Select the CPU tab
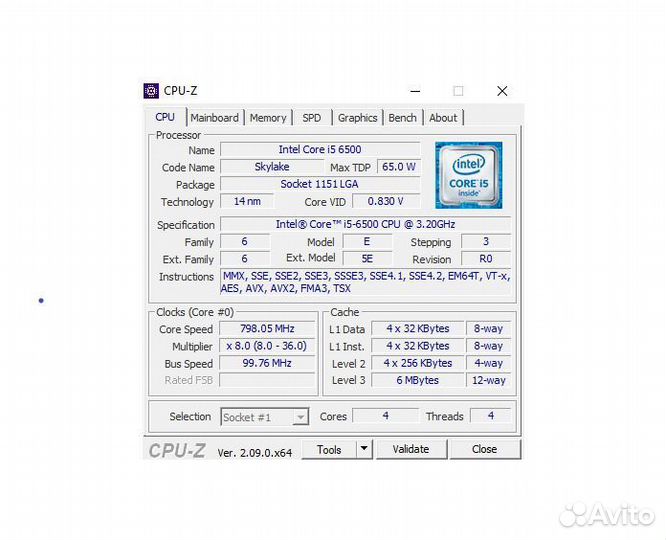666x540 pixels. click(x=165, y=117)
